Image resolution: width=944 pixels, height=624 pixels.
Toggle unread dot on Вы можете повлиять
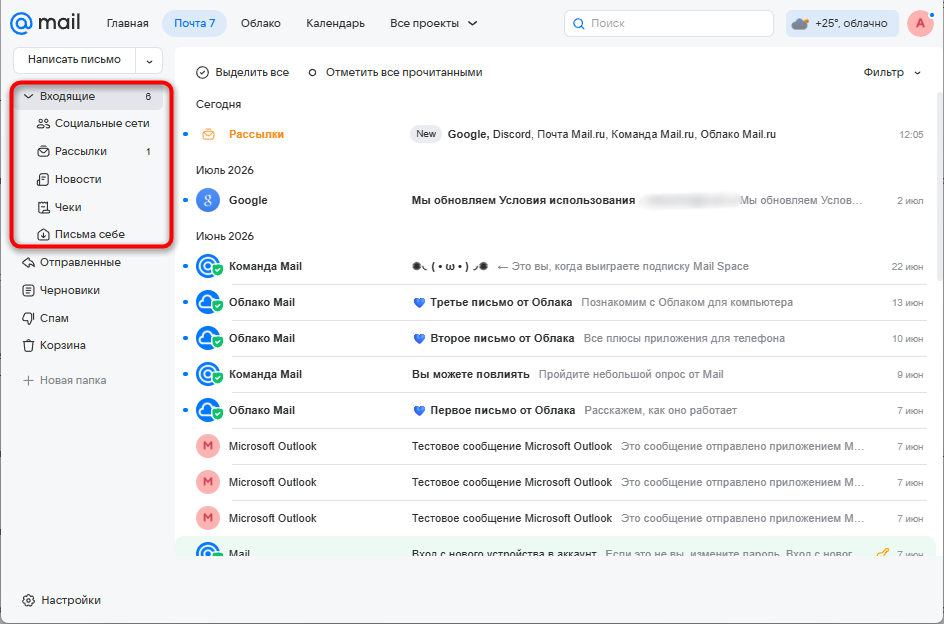point(185,375)
